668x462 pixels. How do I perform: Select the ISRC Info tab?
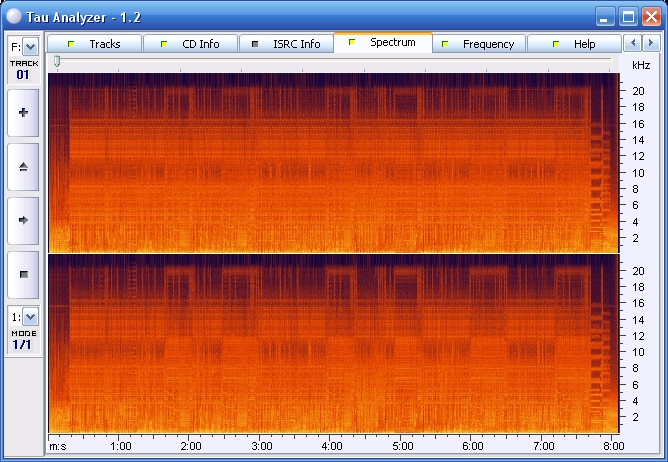[x=286, y=44]
